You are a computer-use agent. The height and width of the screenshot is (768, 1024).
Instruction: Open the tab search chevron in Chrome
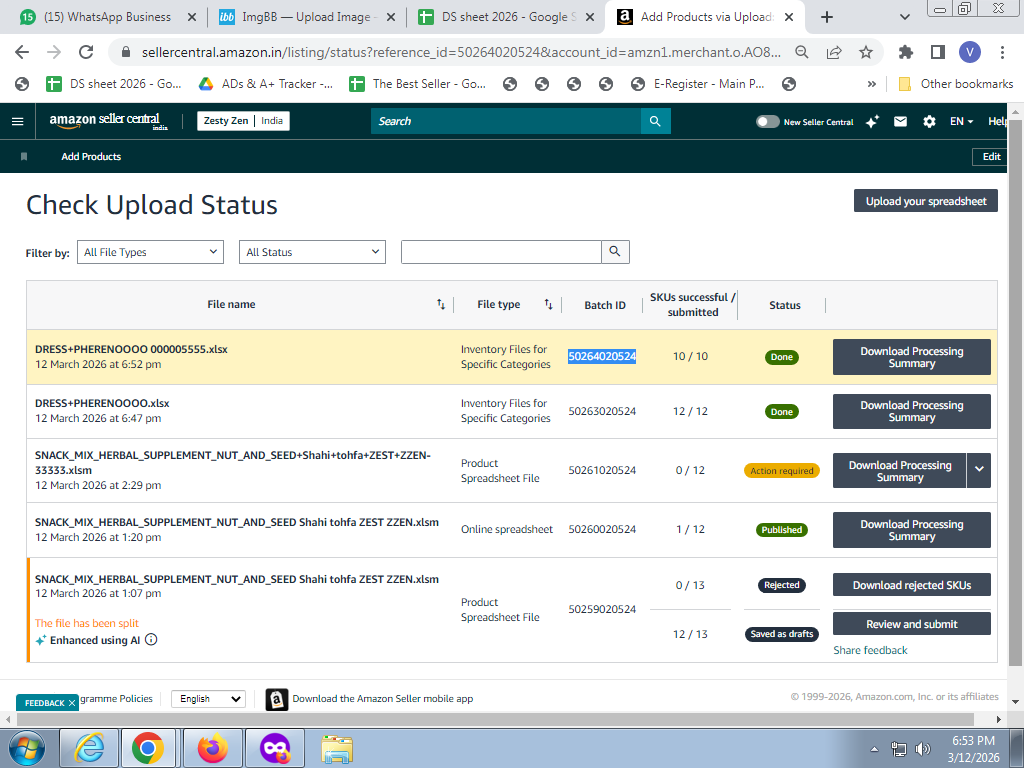[904, 17]
